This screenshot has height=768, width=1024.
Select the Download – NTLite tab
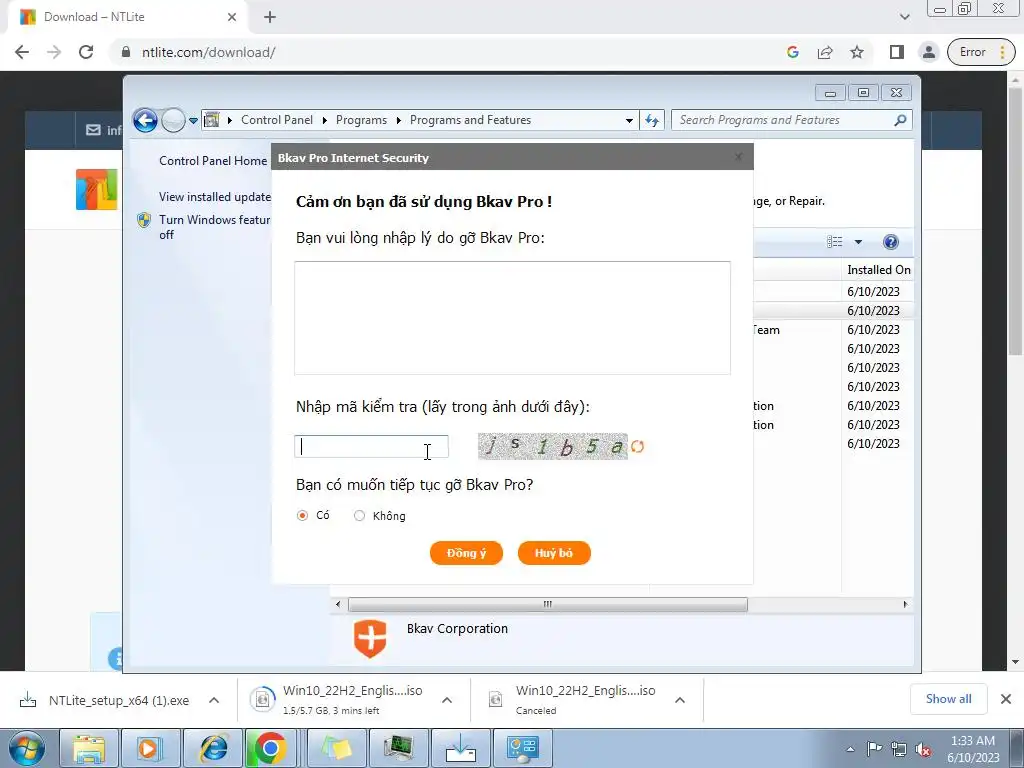pyautogui.click(x=127, y=17)
